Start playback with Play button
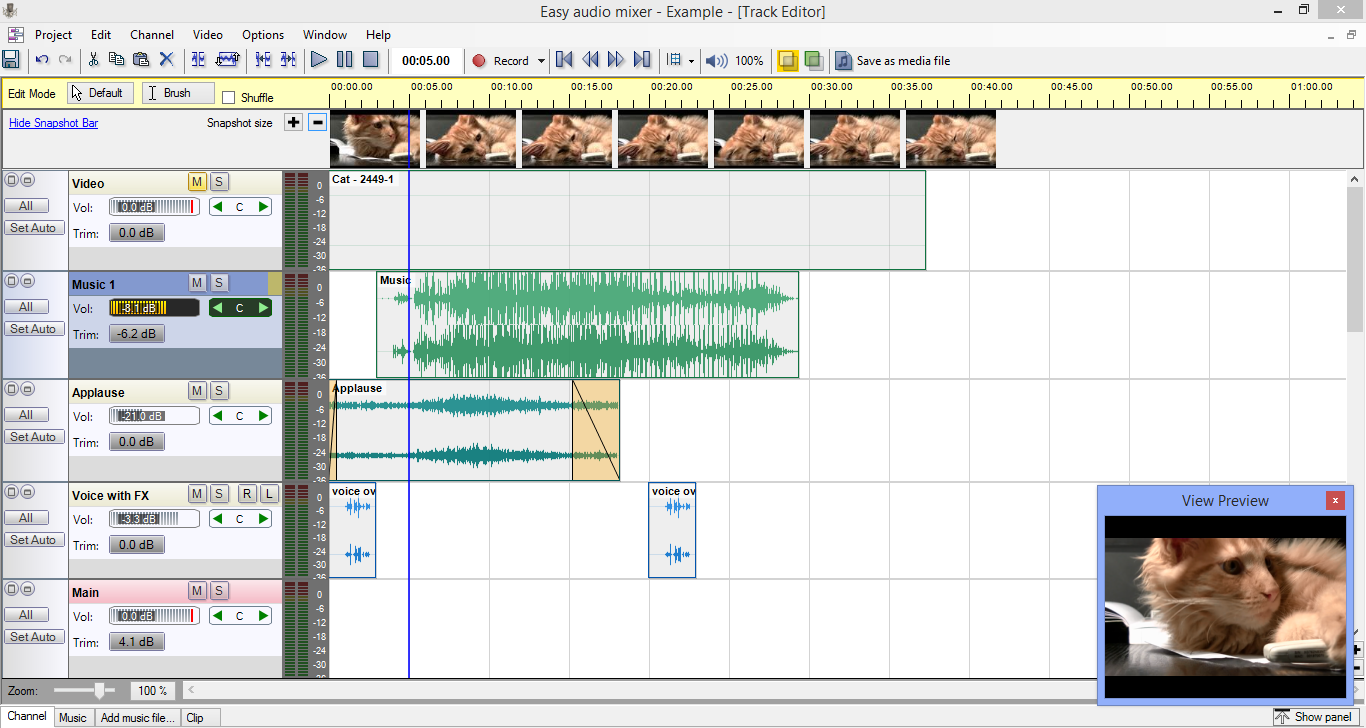The width and height of the screenshot is (1366, 728). [x=319, y=60]
